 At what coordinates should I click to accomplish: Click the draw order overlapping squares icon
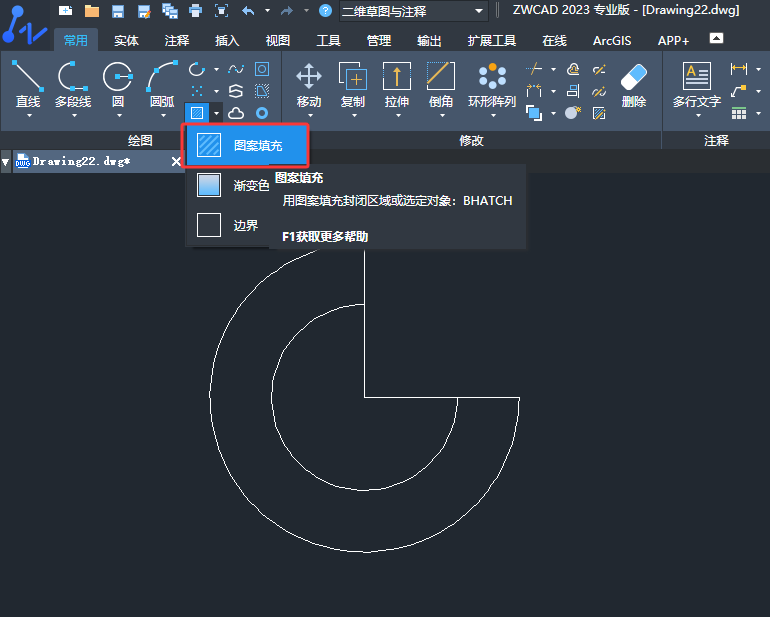(534, 113)
